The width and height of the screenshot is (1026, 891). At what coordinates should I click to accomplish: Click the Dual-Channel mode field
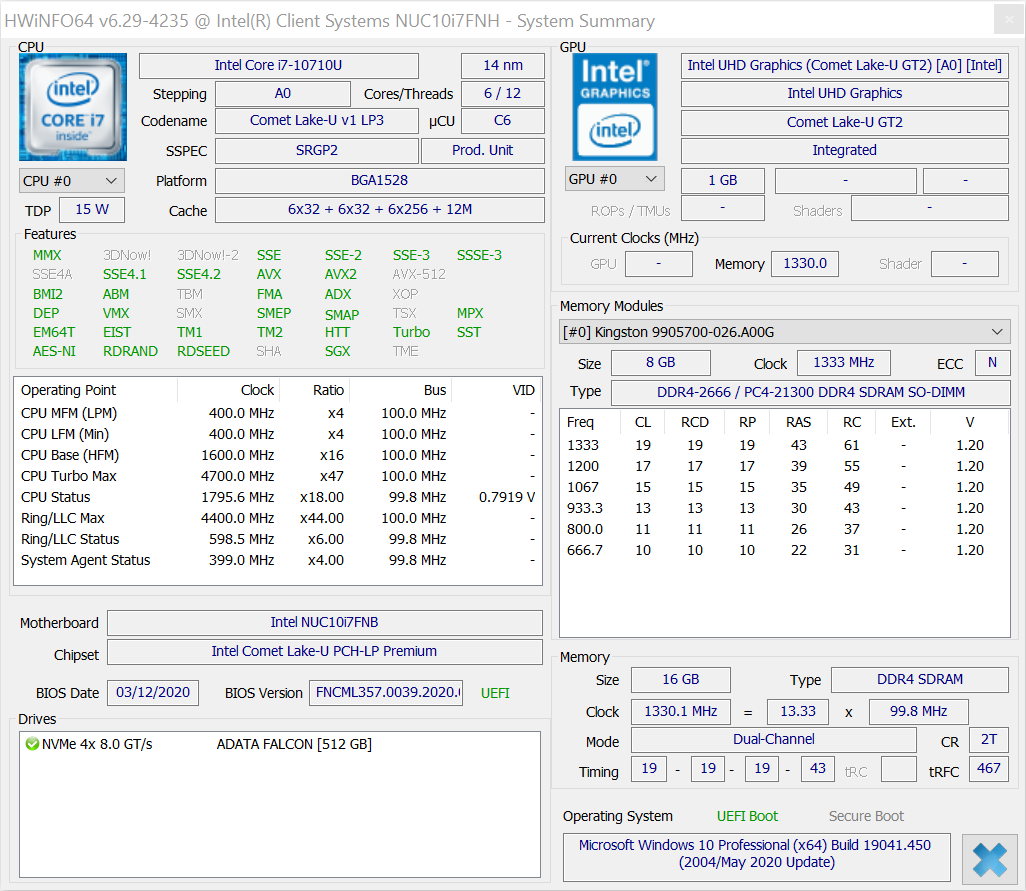point(773,740)
